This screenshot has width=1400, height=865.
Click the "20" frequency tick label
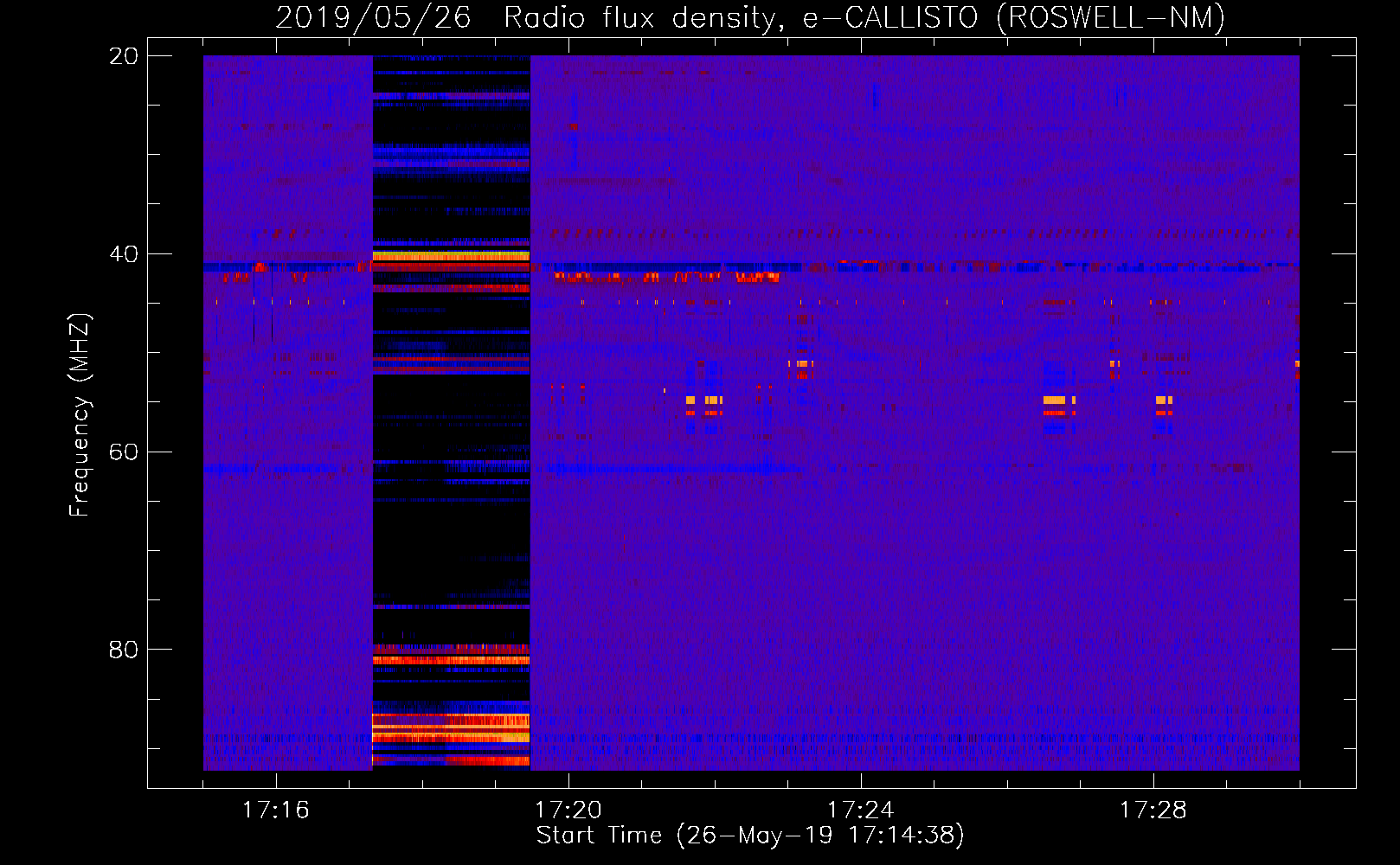[124, 56]
